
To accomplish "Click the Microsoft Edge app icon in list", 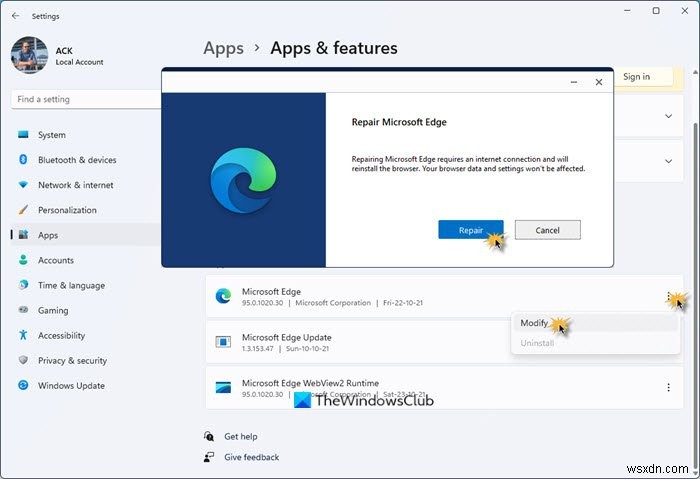I will 223,296.
